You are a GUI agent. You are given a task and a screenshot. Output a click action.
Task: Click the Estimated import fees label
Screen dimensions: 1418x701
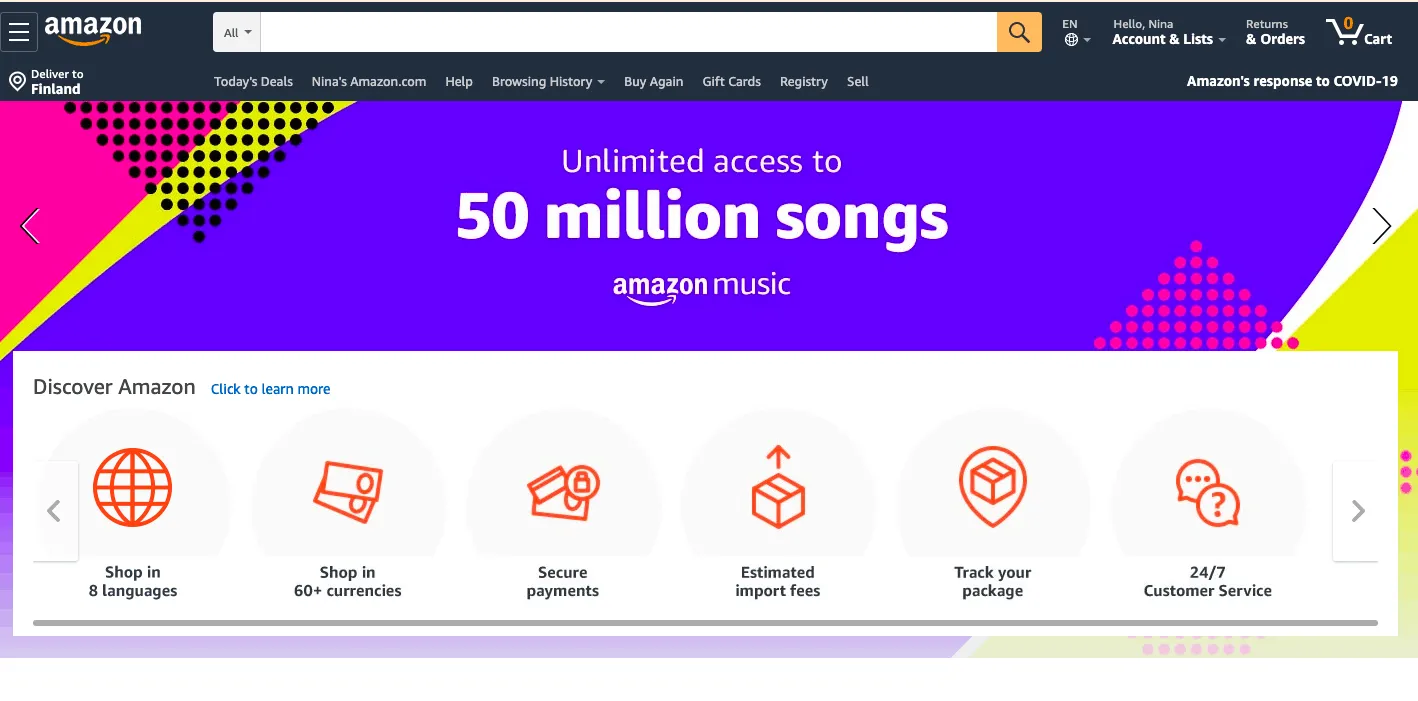click(778, 582)
